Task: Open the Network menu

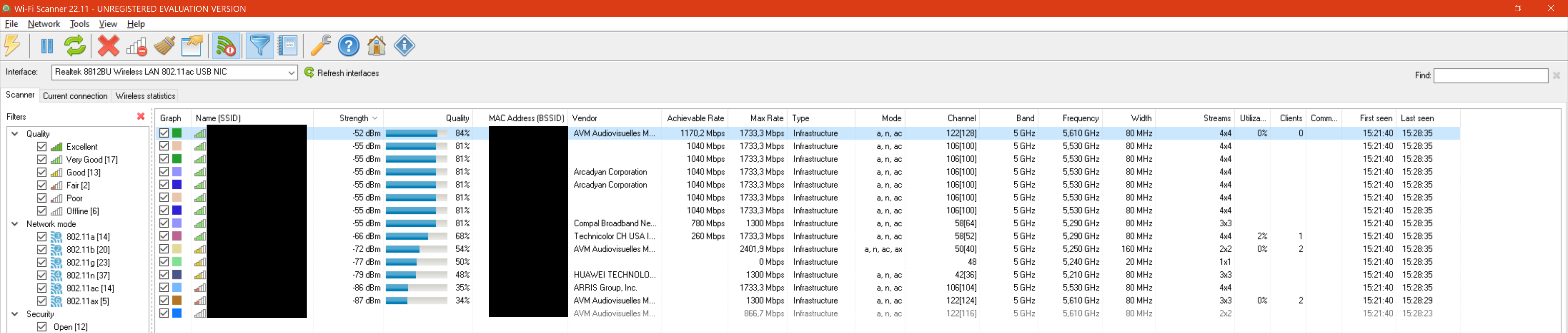Action: (44, 24)
